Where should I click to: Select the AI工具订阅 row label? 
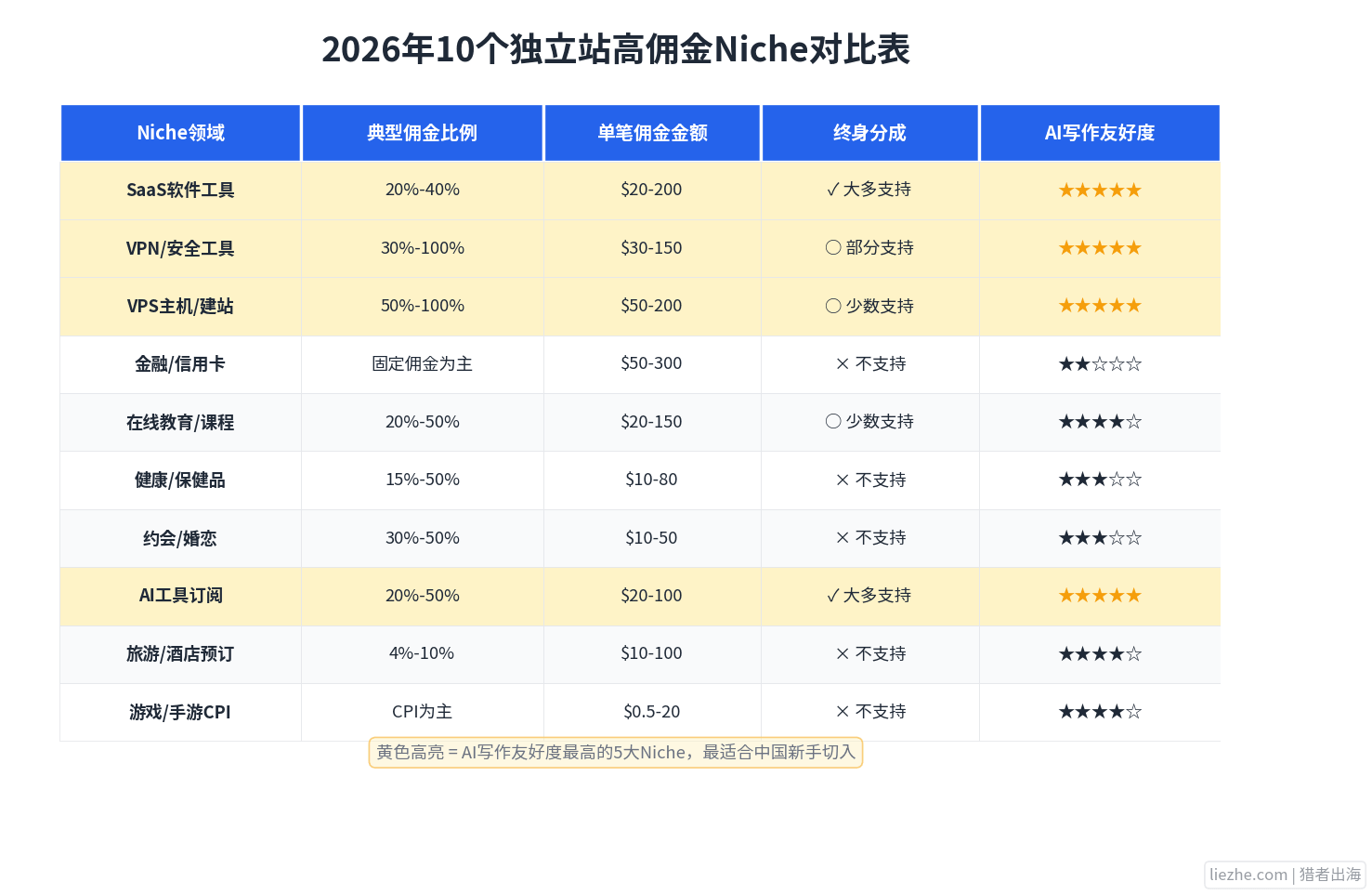pos(180,596)
